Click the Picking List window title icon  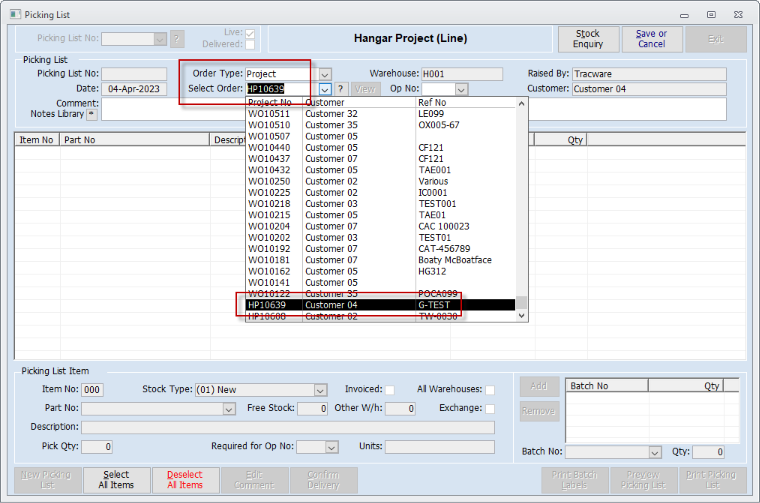[x=11, y=14]
